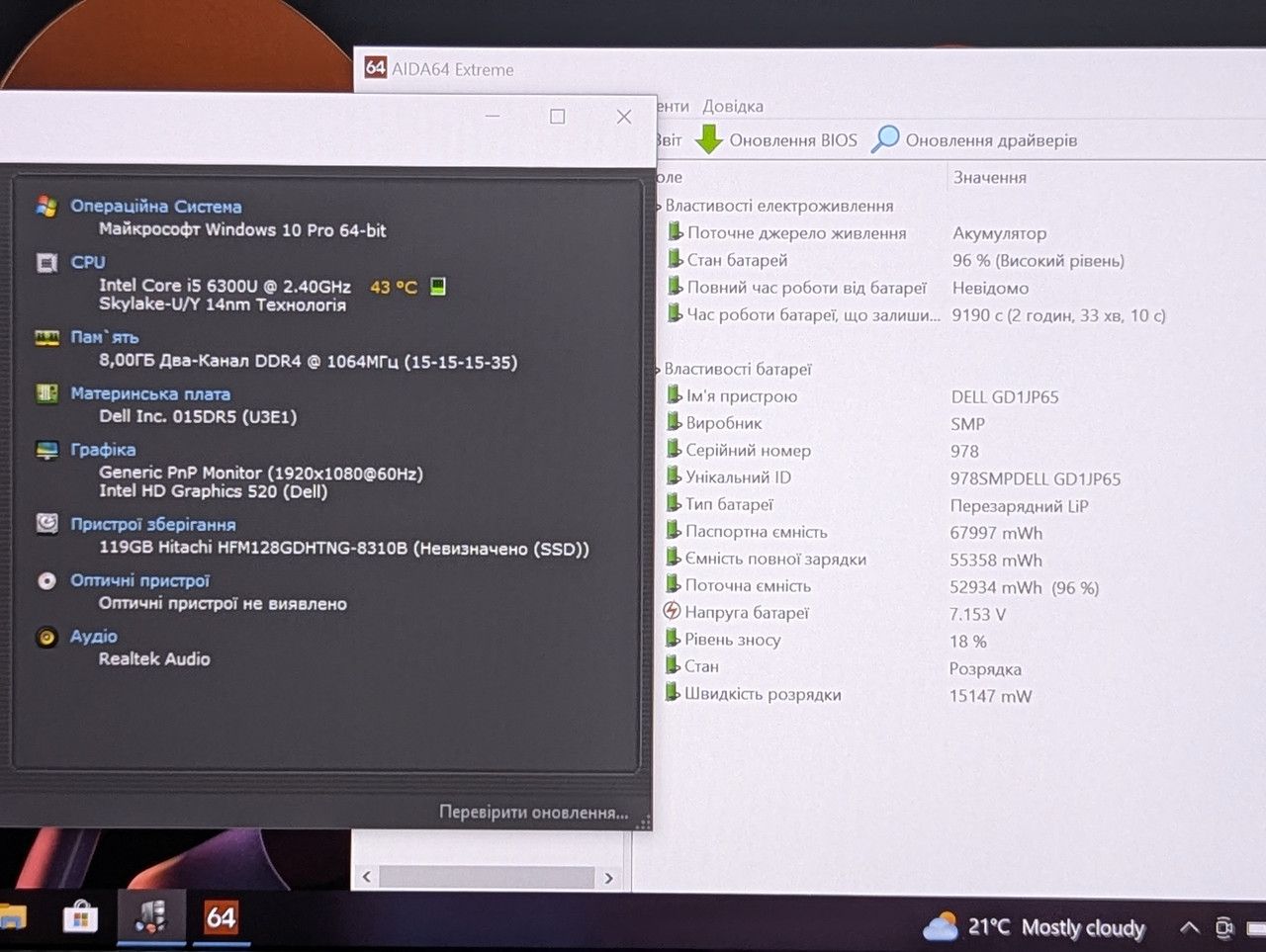Open the CPU section link in Speccy
Screen dimensions: 1266x952
click(88, 262)
